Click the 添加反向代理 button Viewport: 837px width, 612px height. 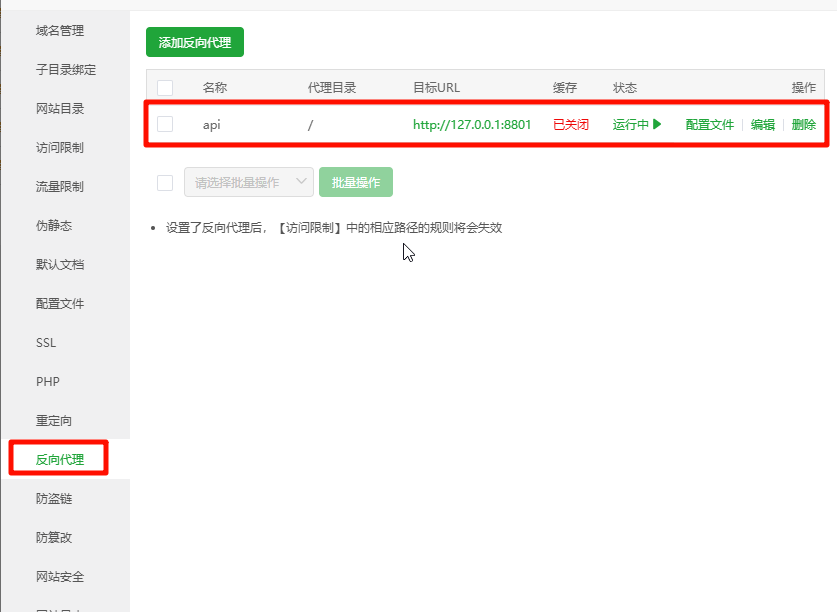pos(195,43)
